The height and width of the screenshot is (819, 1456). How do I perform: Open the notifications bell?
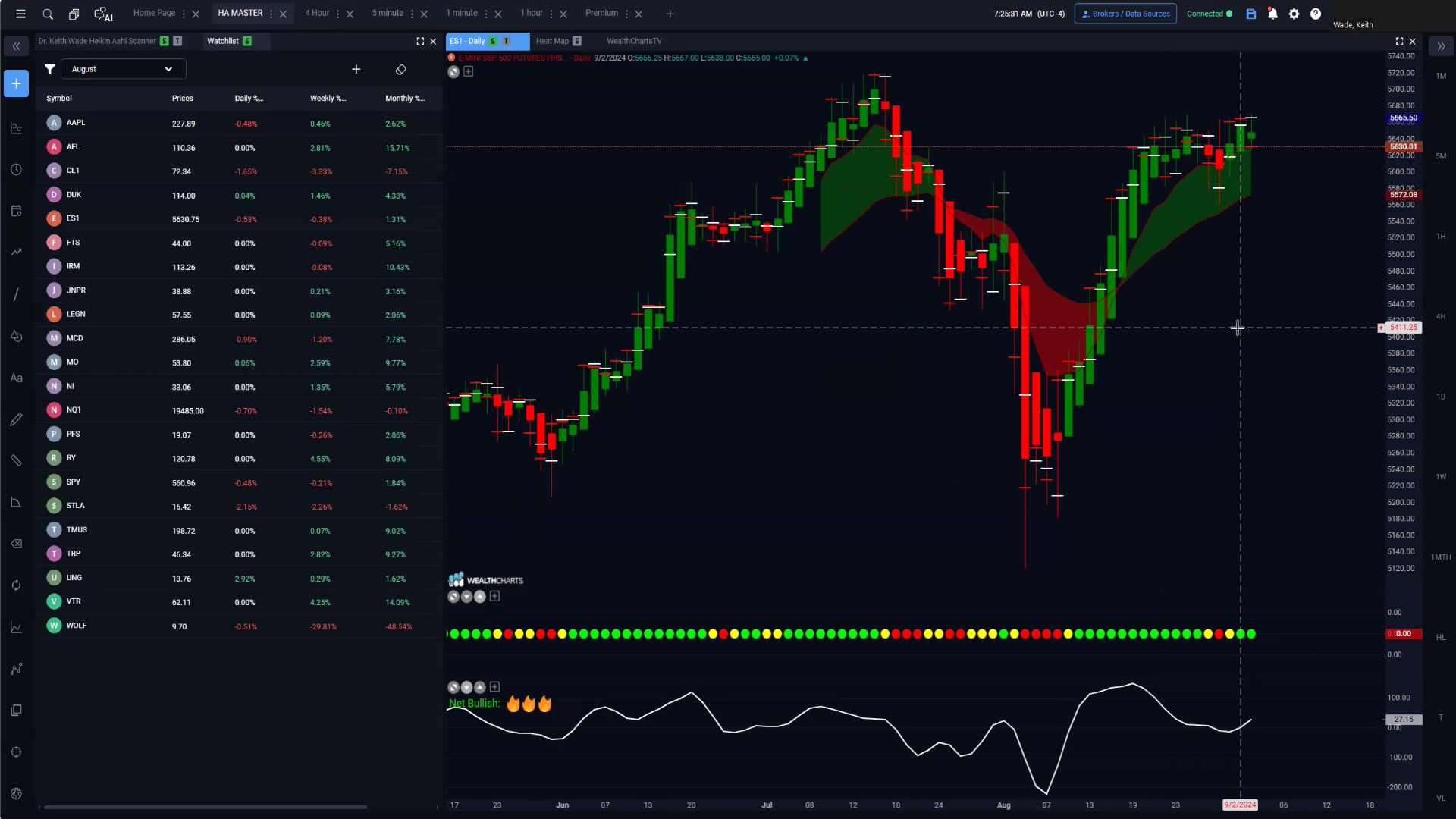click(x=1272, y=14)
